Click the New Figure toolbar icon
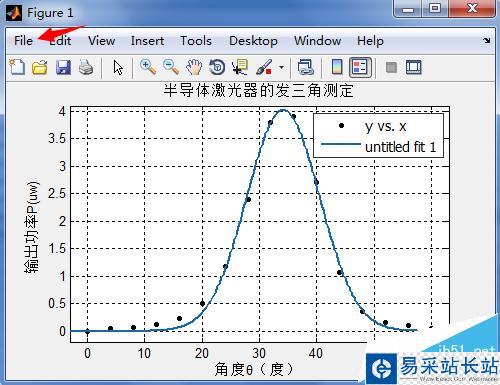 (x=17, y=67)
